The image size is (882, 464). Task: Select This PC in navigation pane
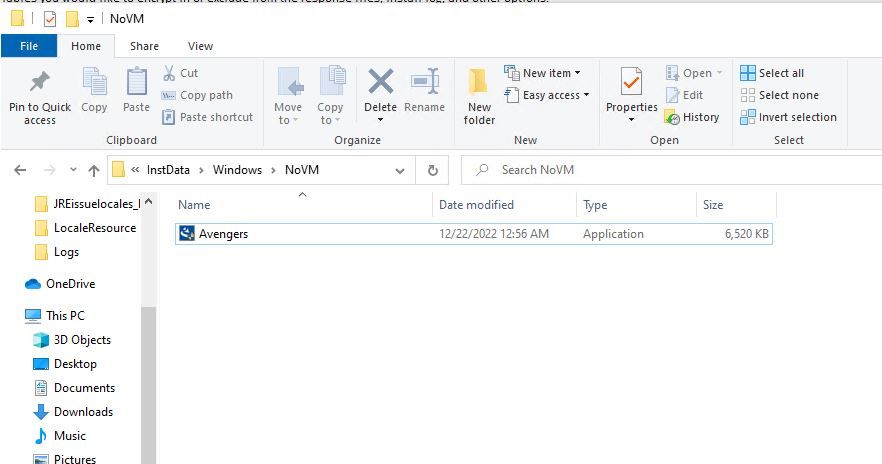(x=55, y=316)
